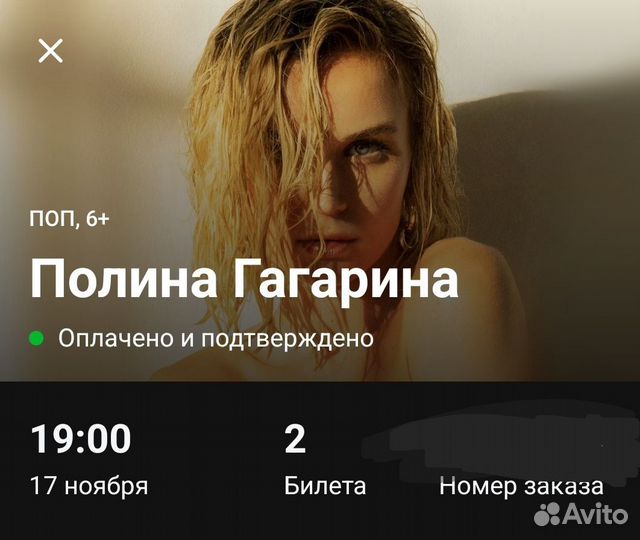Click the Avito watermark logo
The height and width of the screenshot is (540, 640).
(x=581, y=514)
